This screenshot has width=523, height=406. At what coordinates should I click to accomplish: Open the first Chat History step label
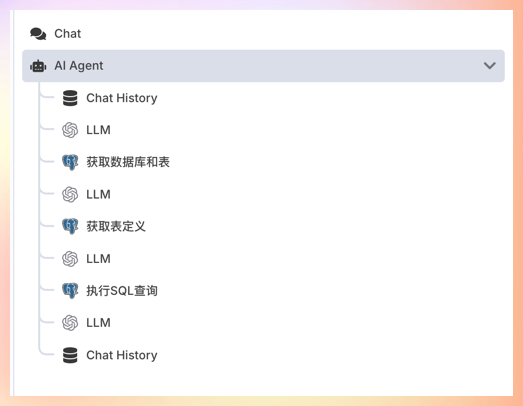(122, 98)
